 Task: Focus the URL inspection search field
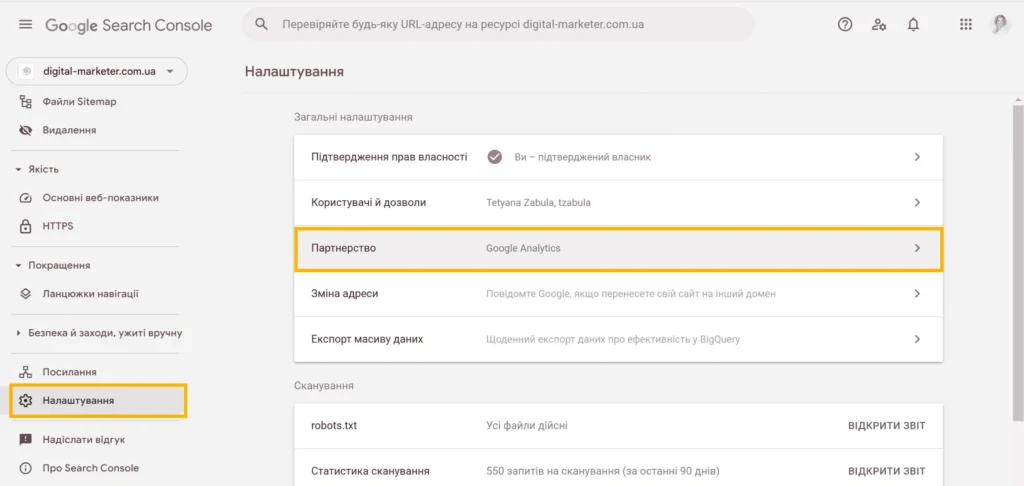[x=498, y=25]
